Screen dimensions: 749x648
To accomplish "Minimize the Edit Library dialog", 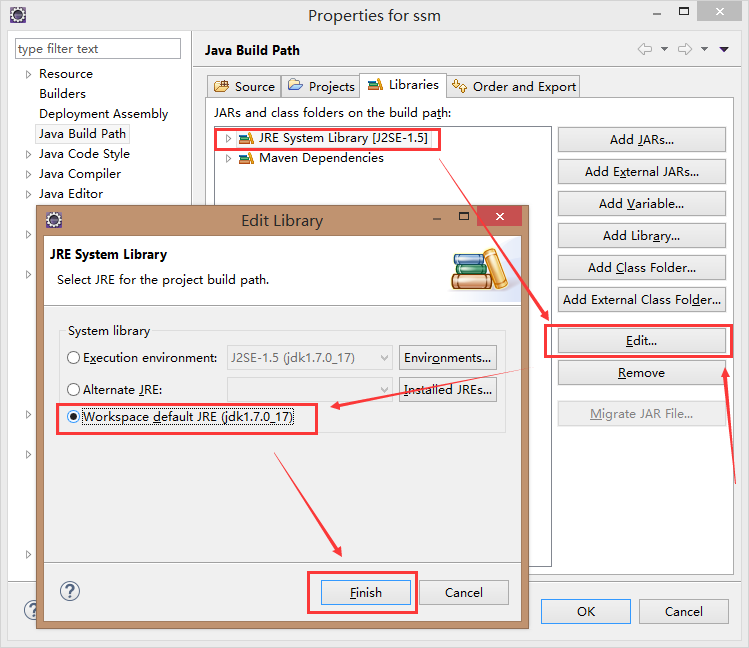I will tap(437, 219).
